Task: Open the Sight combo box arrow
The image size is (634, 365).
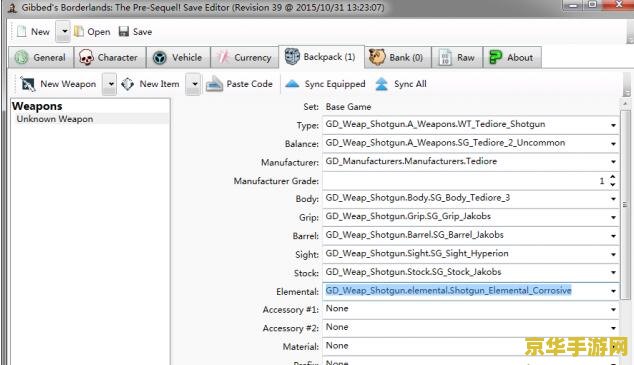Action: click(613, 255)
